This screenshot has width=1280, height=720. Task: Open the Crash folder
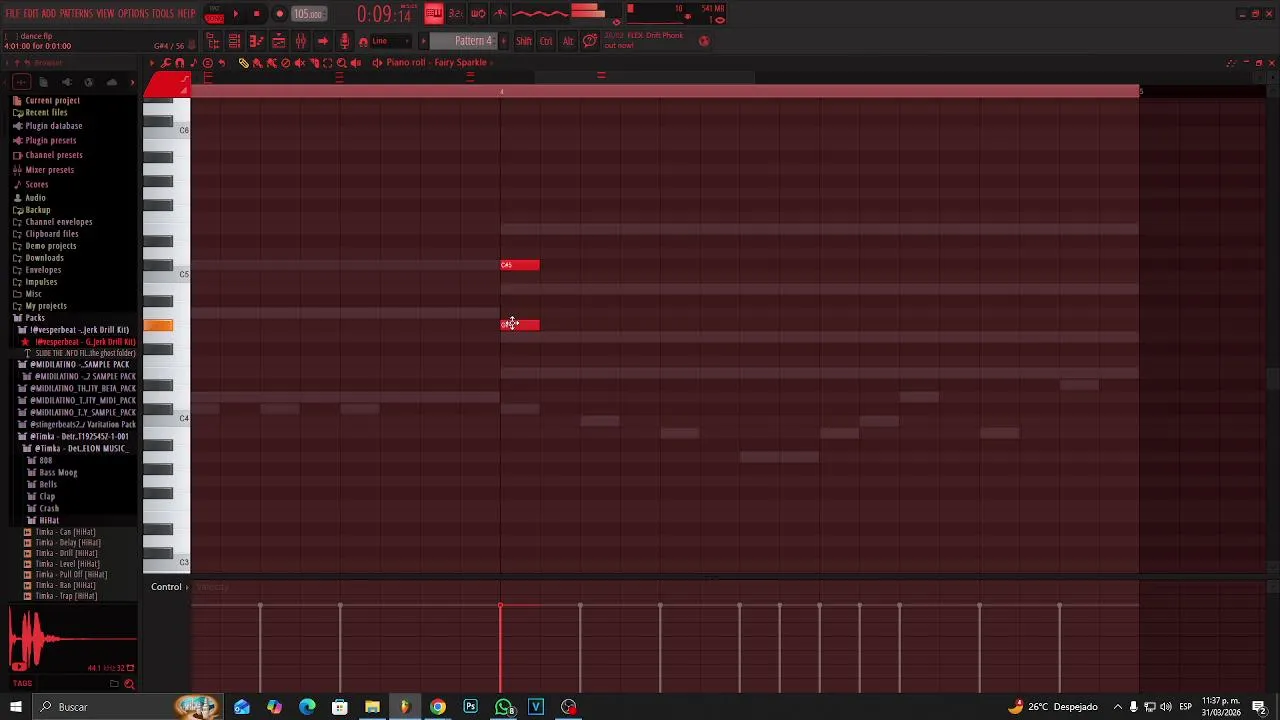(x=48, y=508)
